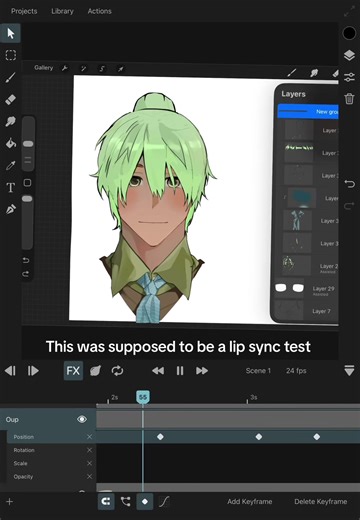This screenshot has width=360, height=520.
Task: Toggle the magnet snapping button
Action: [106, 502]
